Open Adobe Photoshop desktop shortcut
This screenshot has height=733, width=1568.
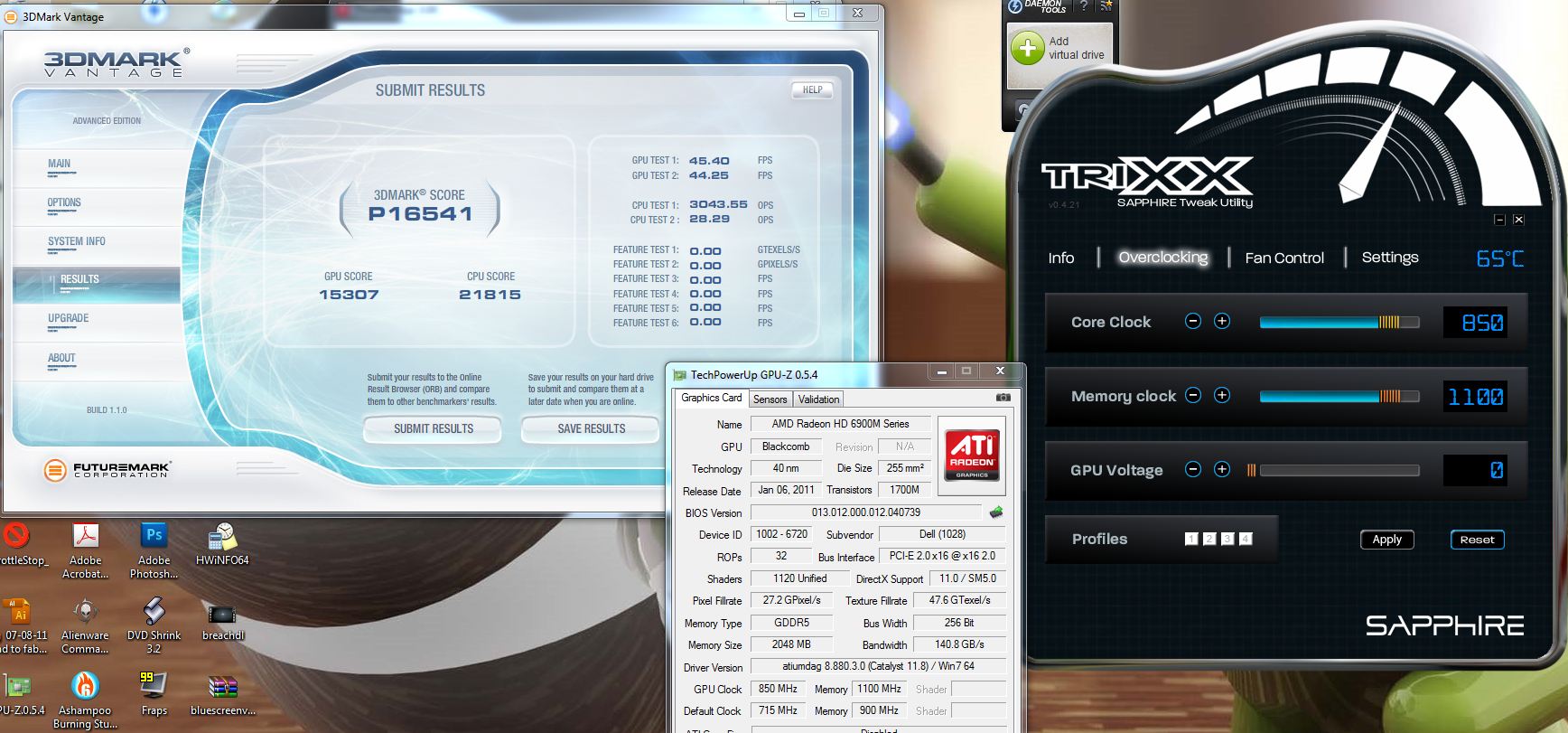[x=154, y=550]
